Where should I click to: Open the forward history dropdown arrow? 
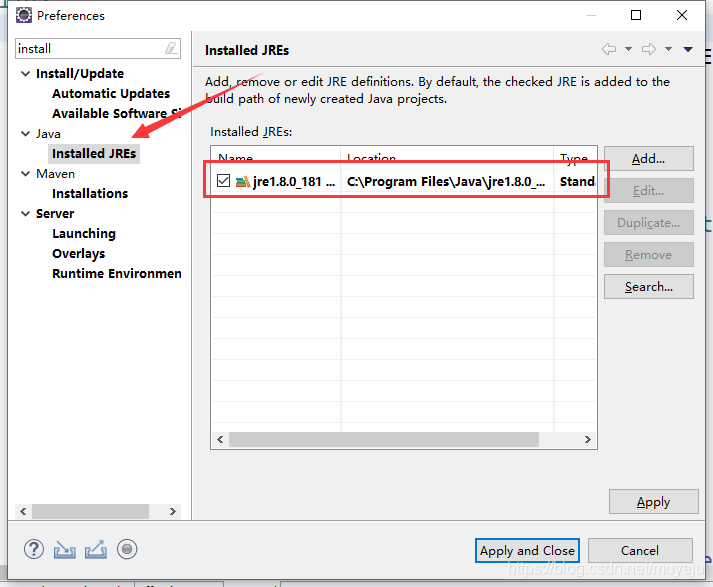(x=668, y=49)
